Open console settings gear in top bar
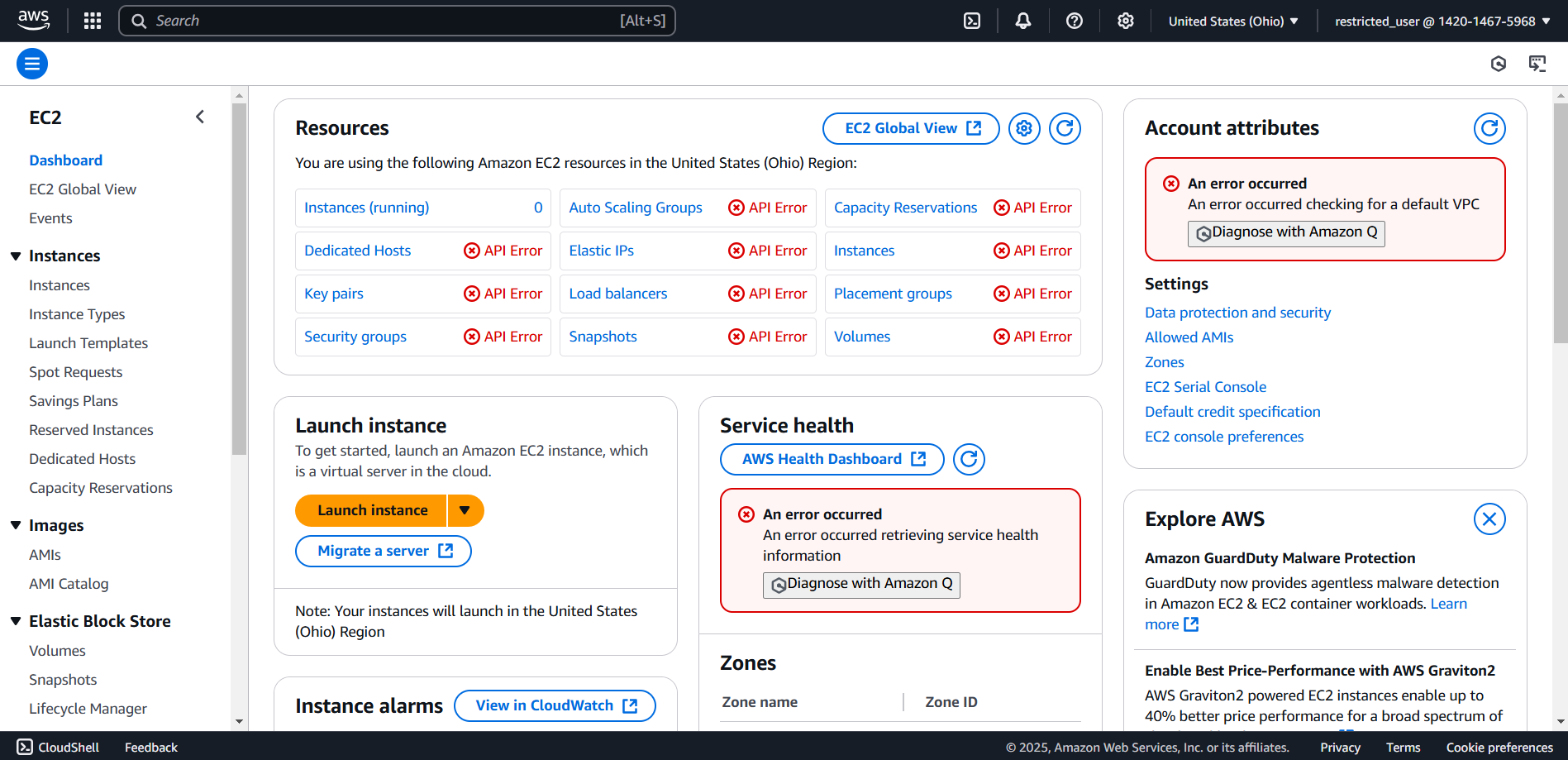Screen dimensions: 1568x760 click(x=1126, y=21)
